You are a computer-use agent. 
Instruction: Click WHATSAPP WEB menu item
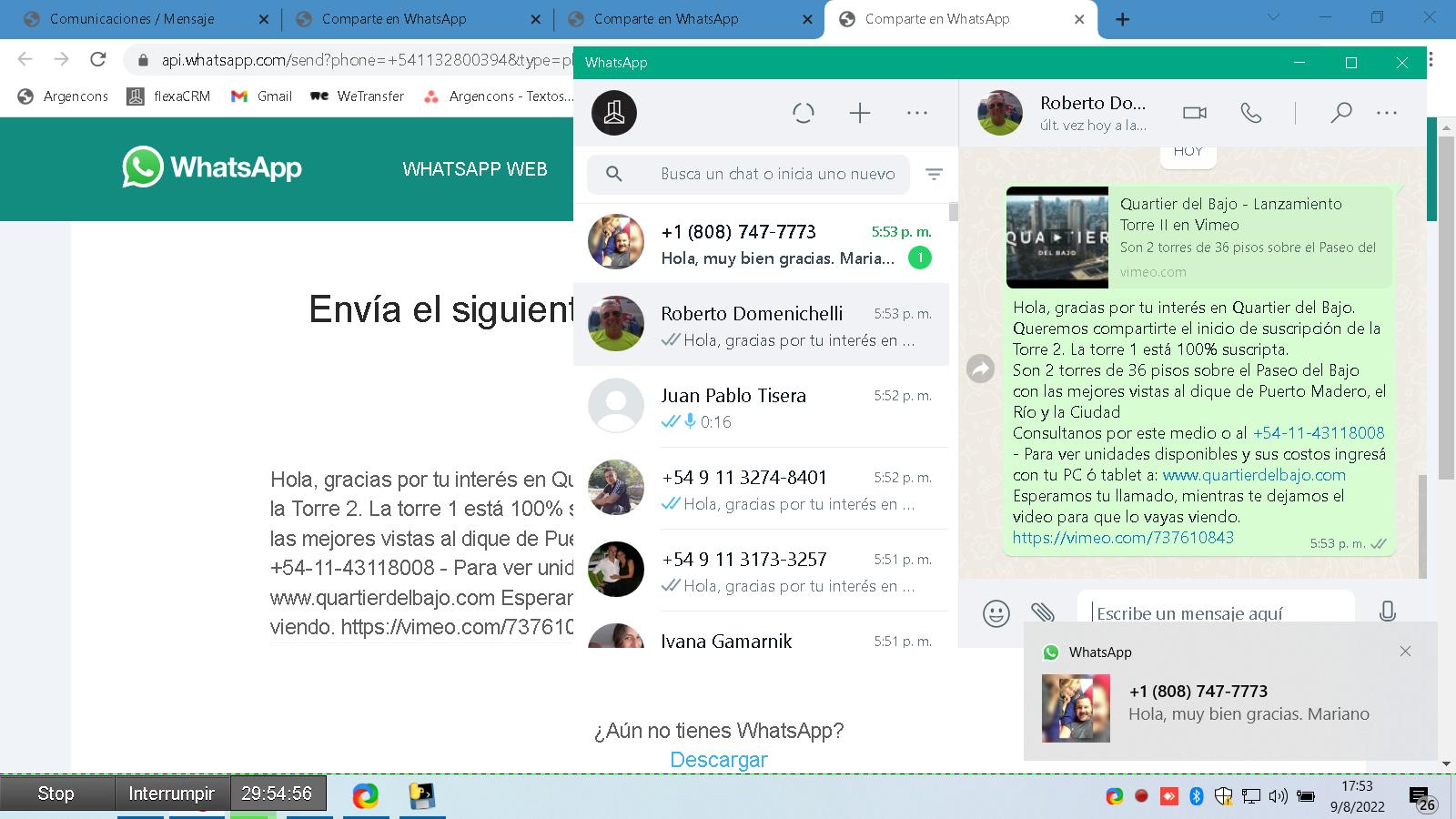[475, 168]
